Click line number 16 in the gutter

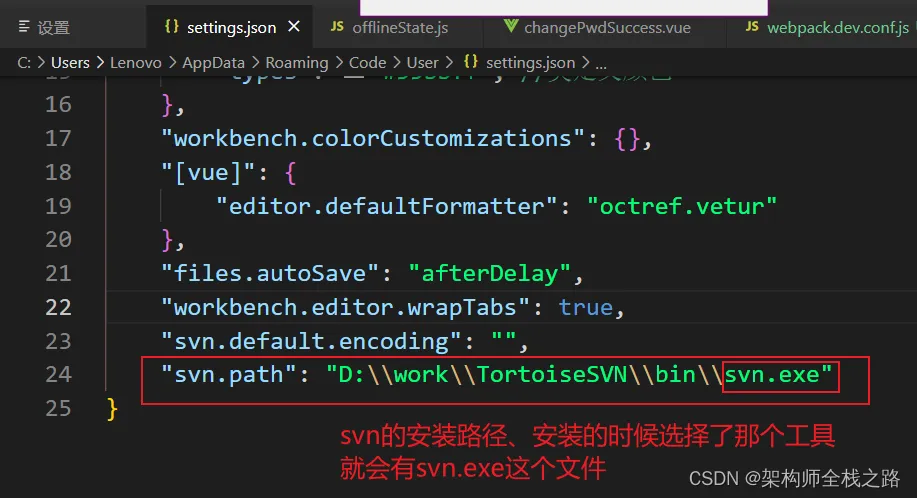[x=58, y=105]
